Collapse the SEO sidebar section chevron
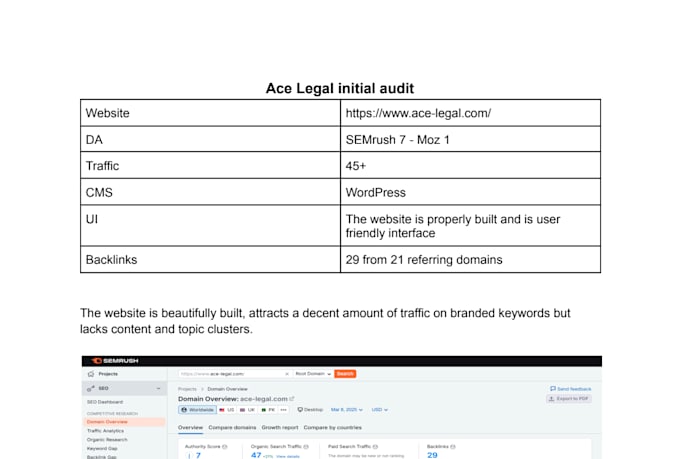 159,388
